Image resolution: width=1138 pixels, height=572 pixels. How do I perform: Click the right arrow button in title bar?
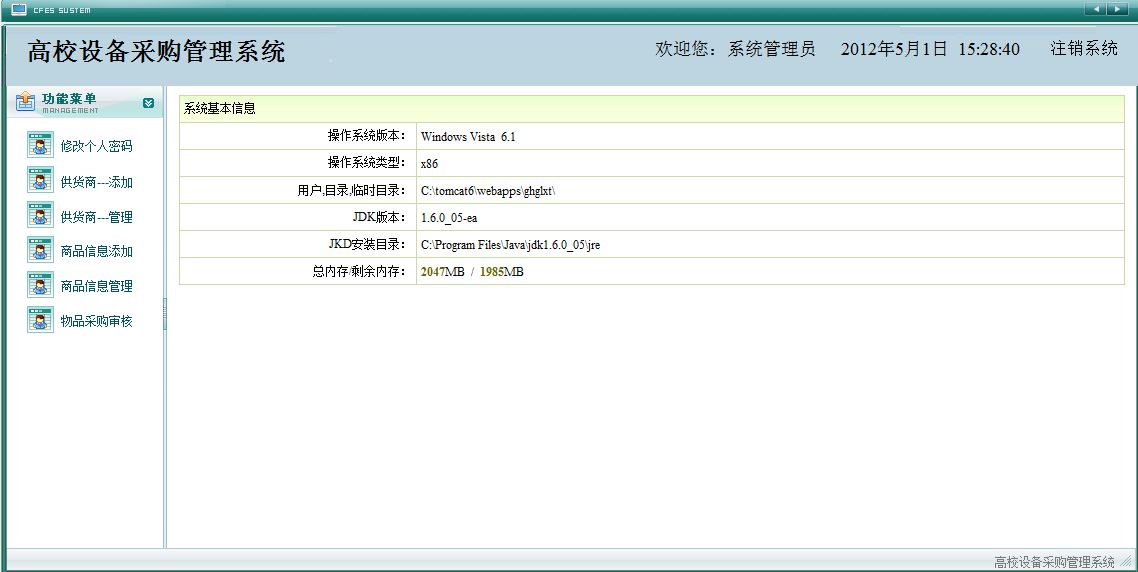(1117, 9)
